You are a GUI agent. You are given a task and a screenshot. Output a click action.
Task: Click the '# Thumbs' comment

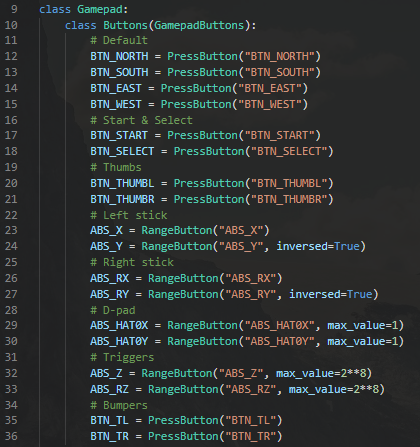click(x=116, y=167)
